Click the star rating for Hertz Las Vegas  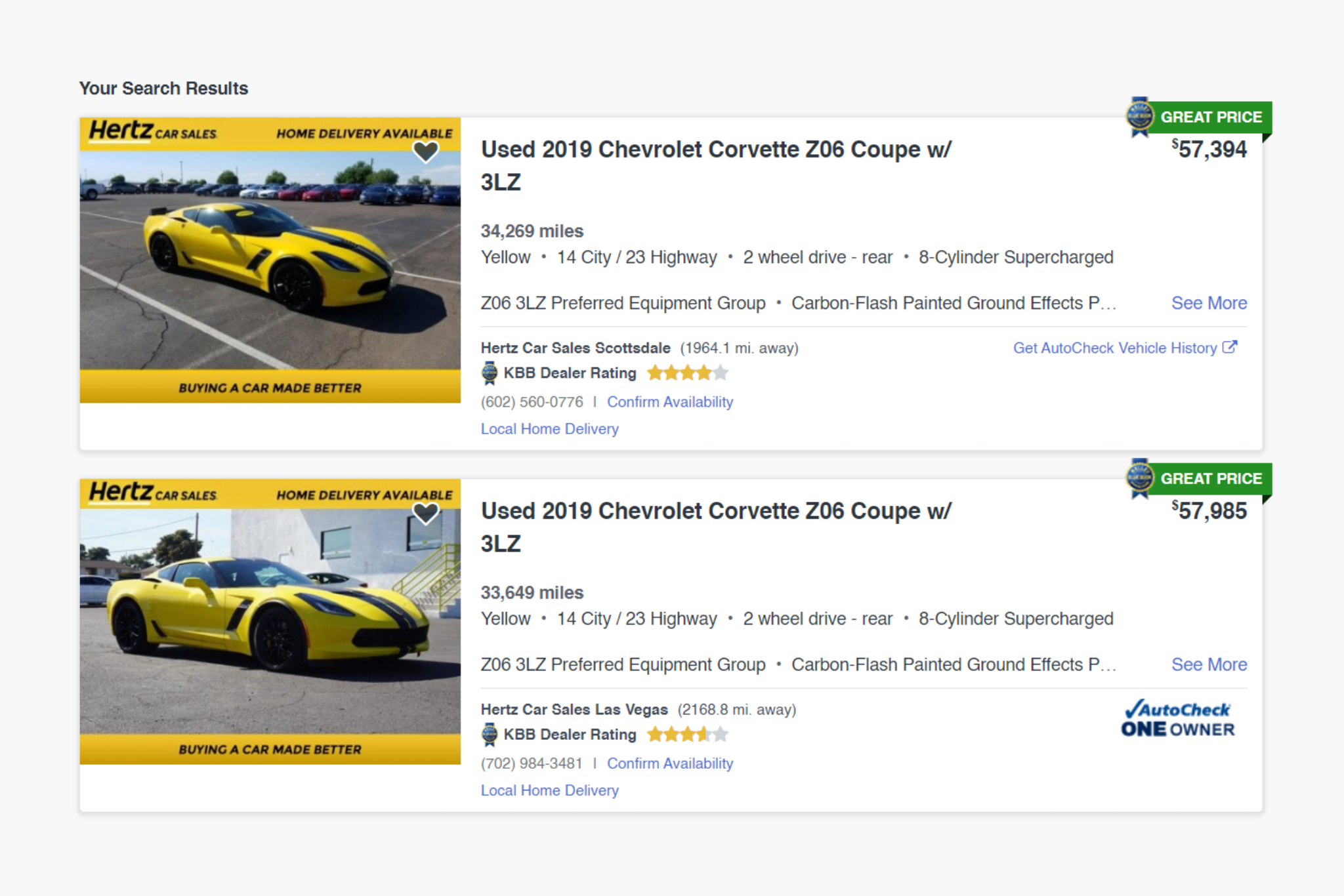click(x=687, y=735)
